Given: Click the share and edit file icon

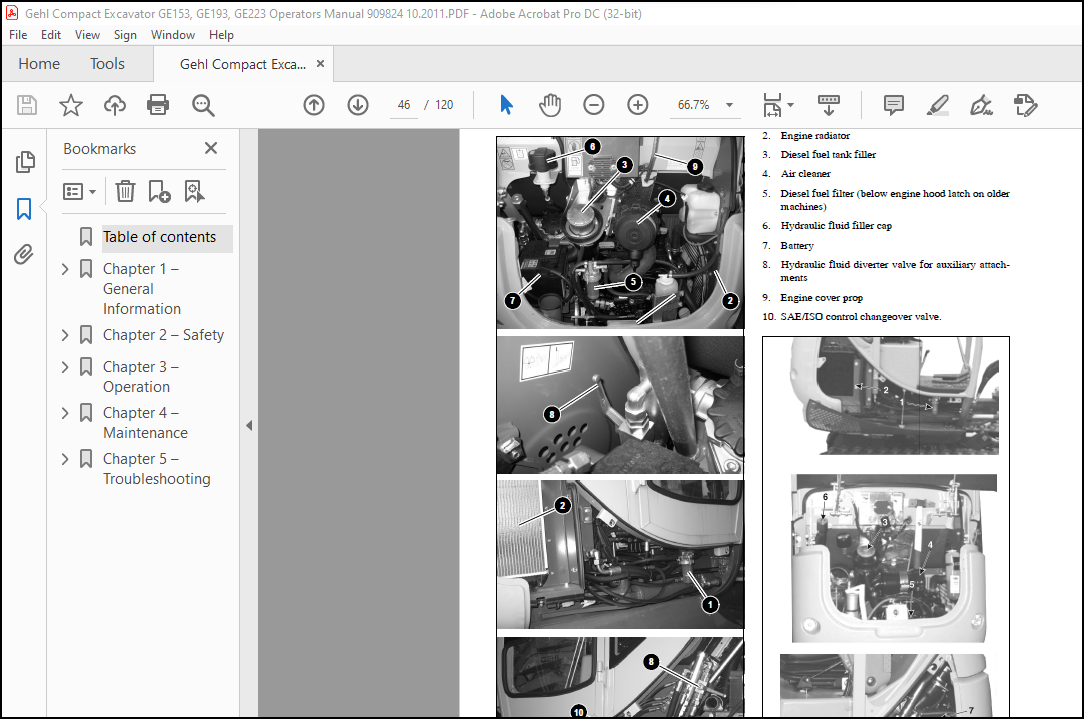Looking at the screenshot, I should point(1025,104).
